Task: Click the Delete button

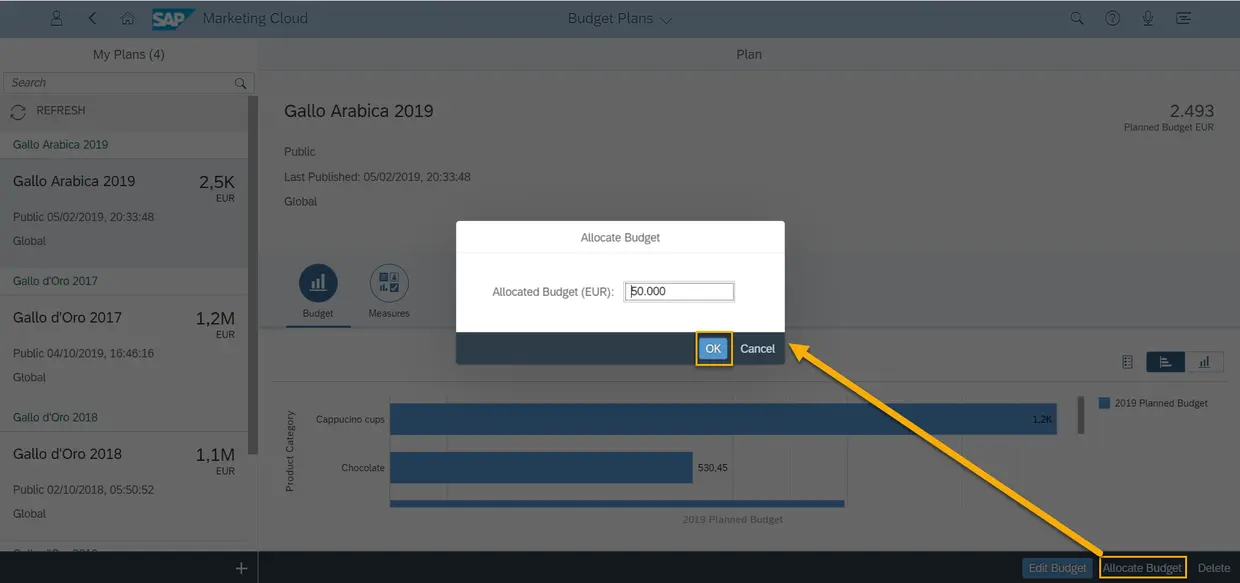Action: 1214,568
